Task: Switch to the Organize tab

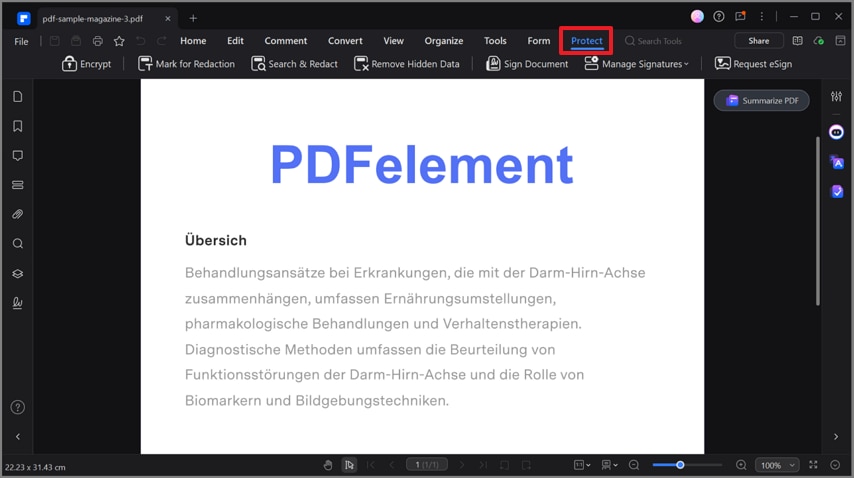Action: pyautogui.click(x=444, y=41)
